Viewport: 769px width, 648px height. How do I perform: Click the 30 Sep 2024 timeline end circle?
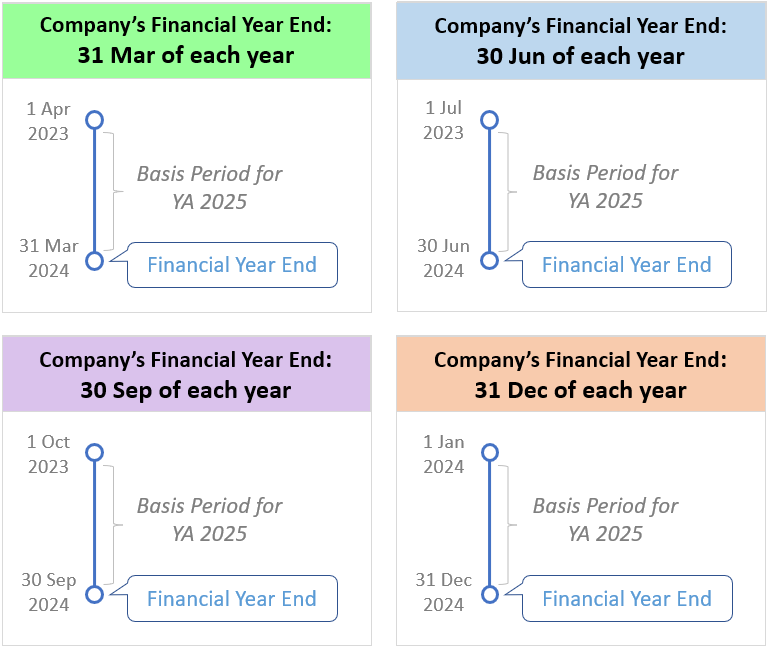coord(94,595)
